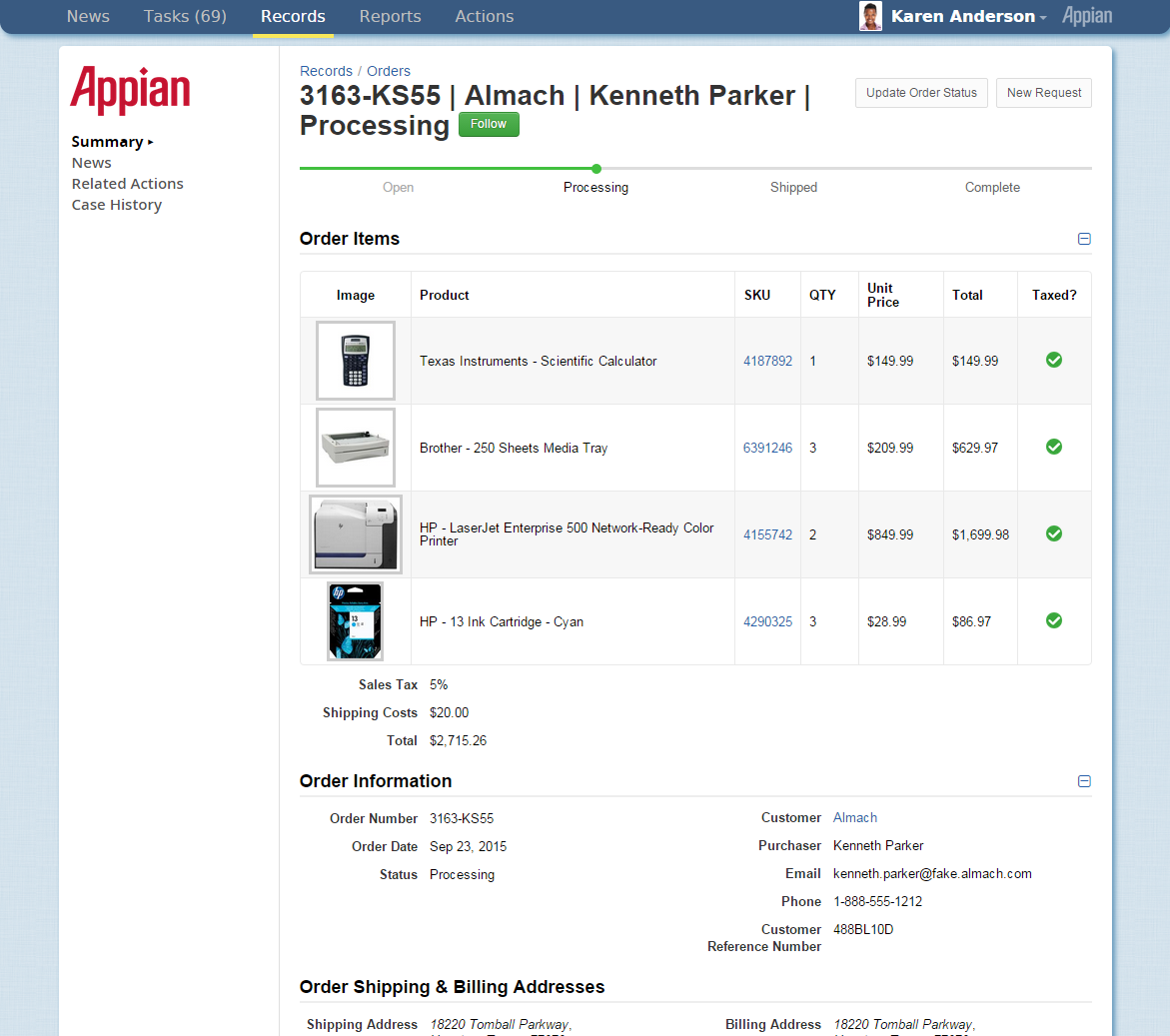The width and height of the screenshot is (1170, 1036).
Task: Navigate to Records breadcrumb link
Action: tap(326, 71)
